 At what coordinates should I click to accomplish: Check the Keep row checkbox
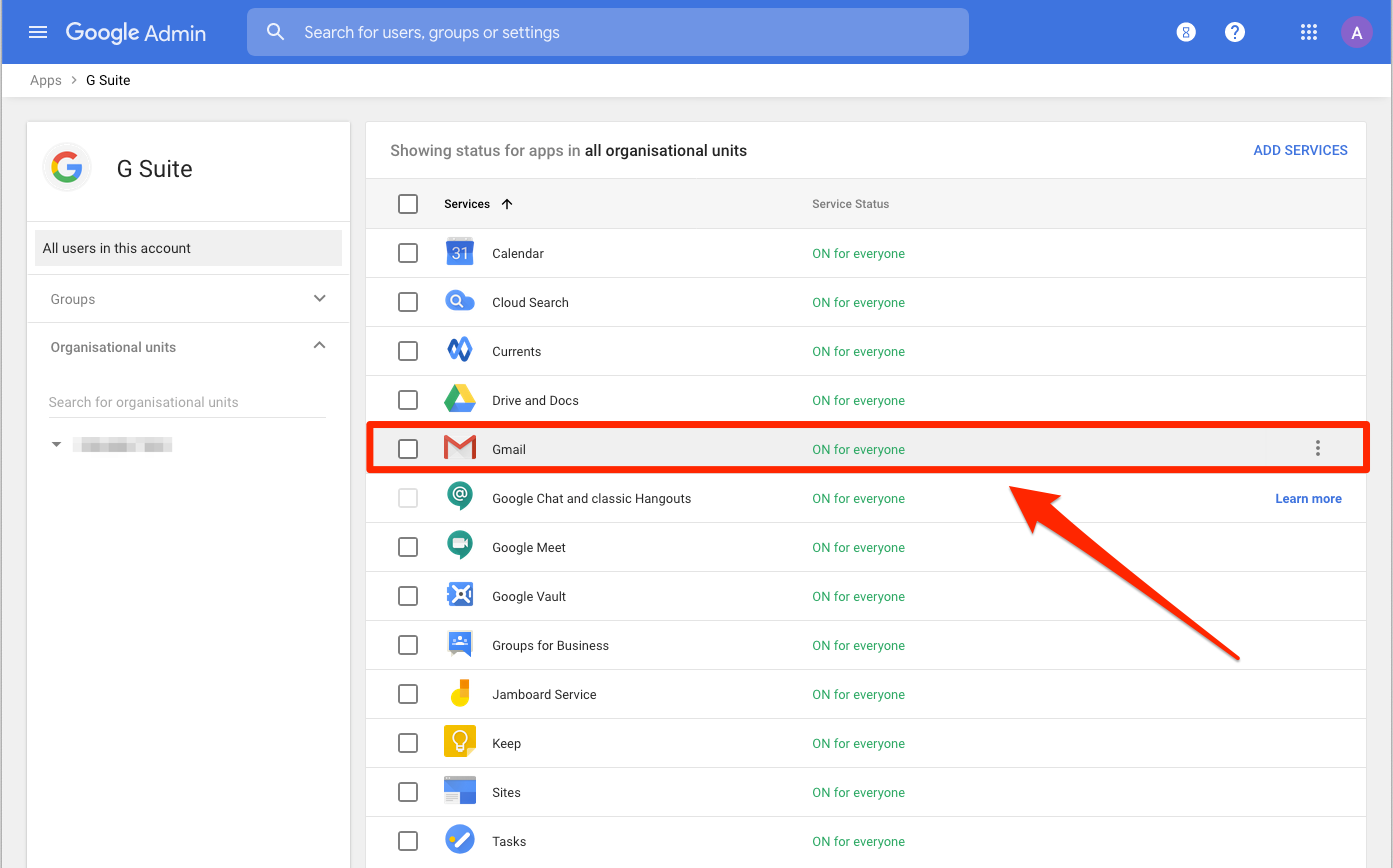click(x=408, y=743)
